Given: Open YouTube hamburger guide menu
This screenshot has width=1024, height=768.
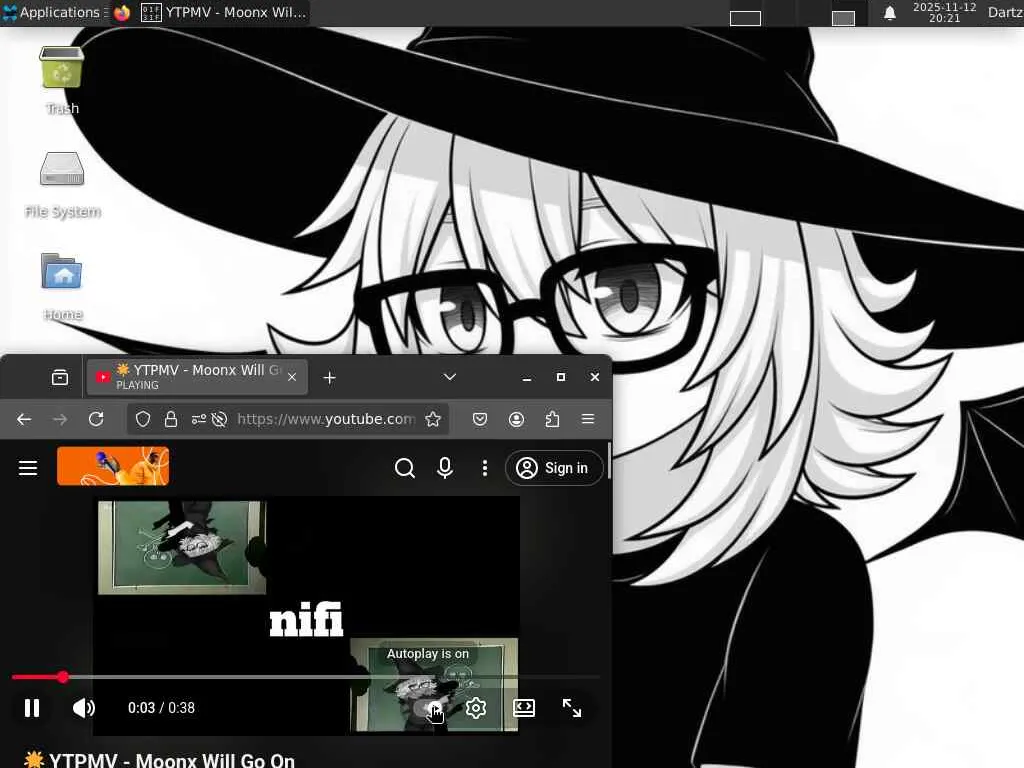Looking at the screenshot, I should (28, 468).
